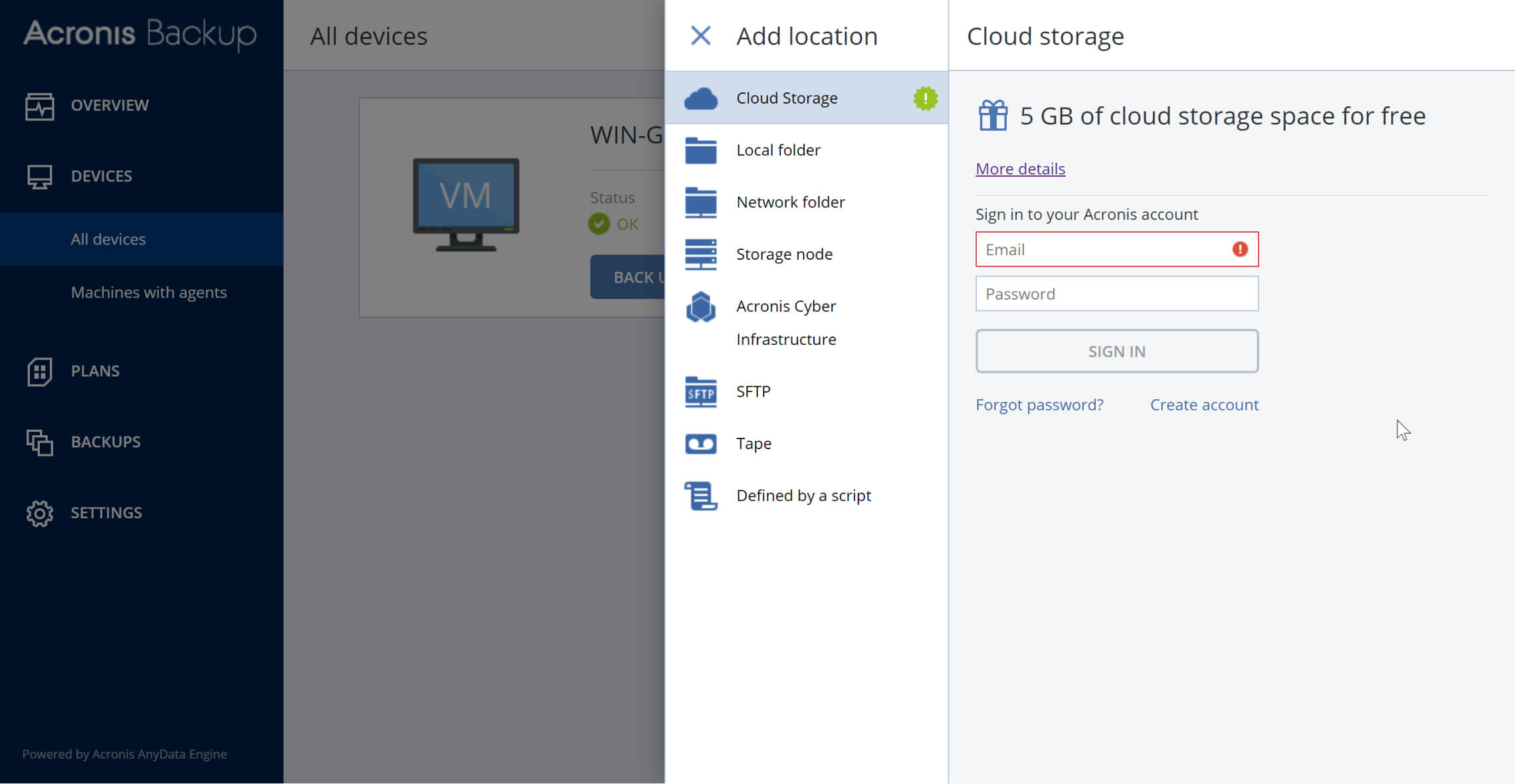Select the Cloud Storage location label

[x=787, y=98]
